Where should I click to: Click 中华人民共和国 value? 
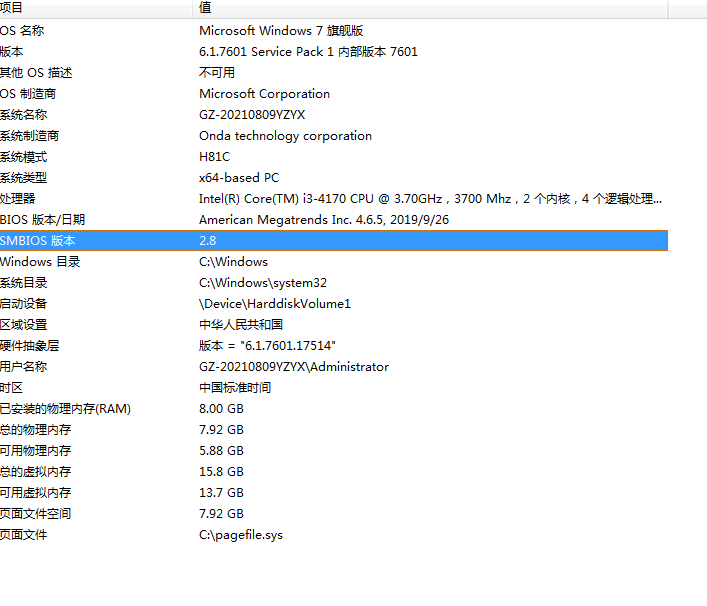tap(241, 325)
